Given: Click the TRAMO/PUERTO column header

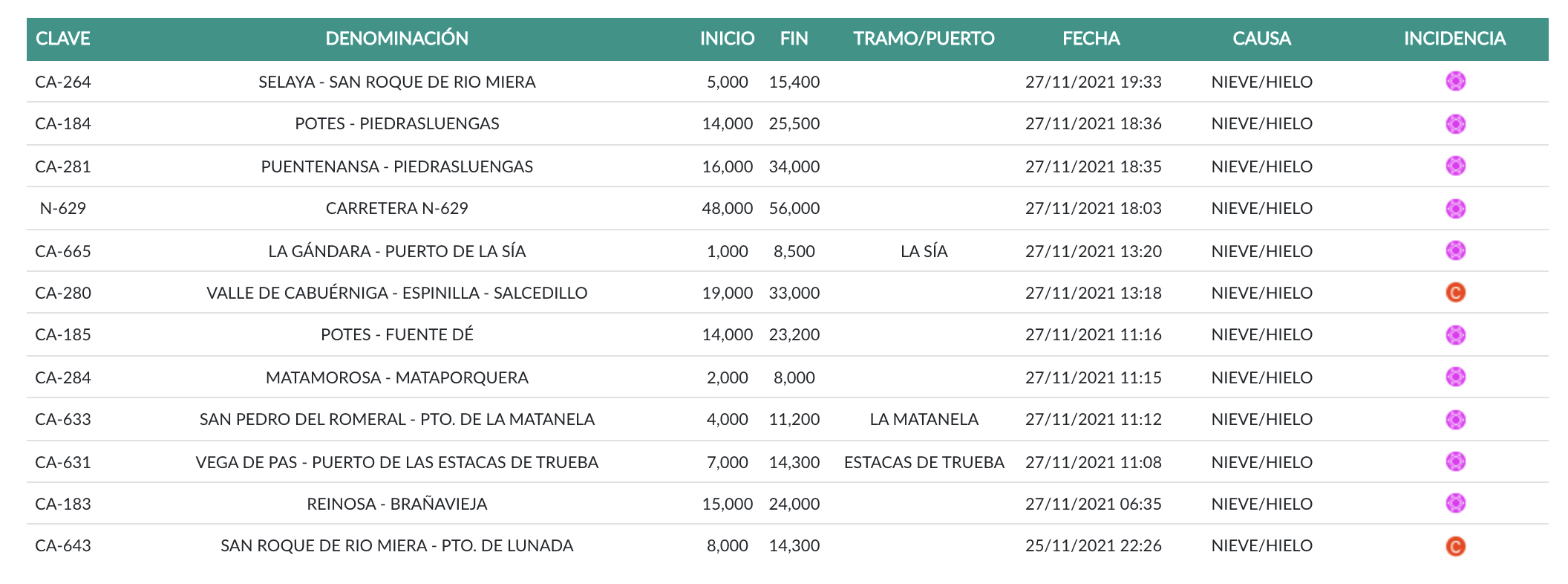Looking at the screenshot, I should click(x=924, y=39).
